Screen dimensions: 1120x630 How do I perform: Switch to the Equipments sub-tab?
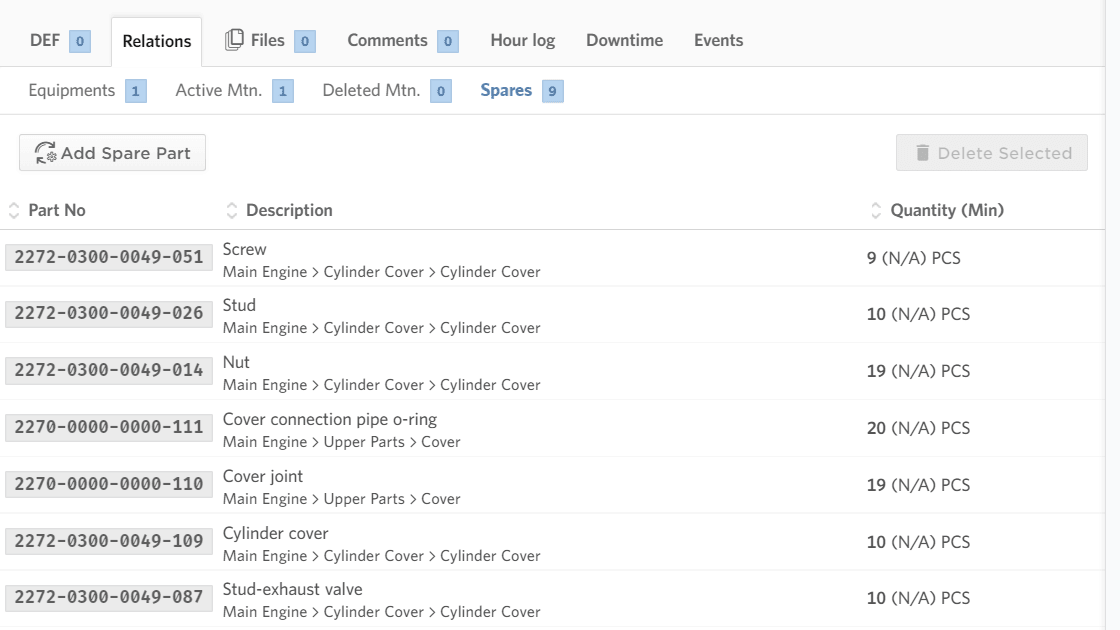point(73,90)
